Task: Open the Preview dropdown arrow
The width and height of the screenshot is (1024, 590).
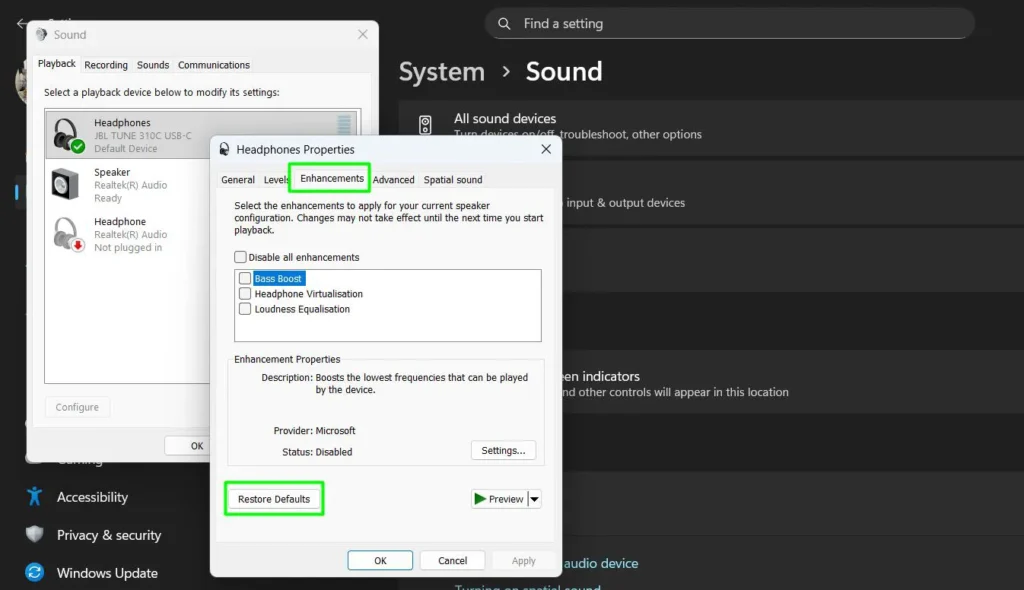Action: [x=533, y=498]
